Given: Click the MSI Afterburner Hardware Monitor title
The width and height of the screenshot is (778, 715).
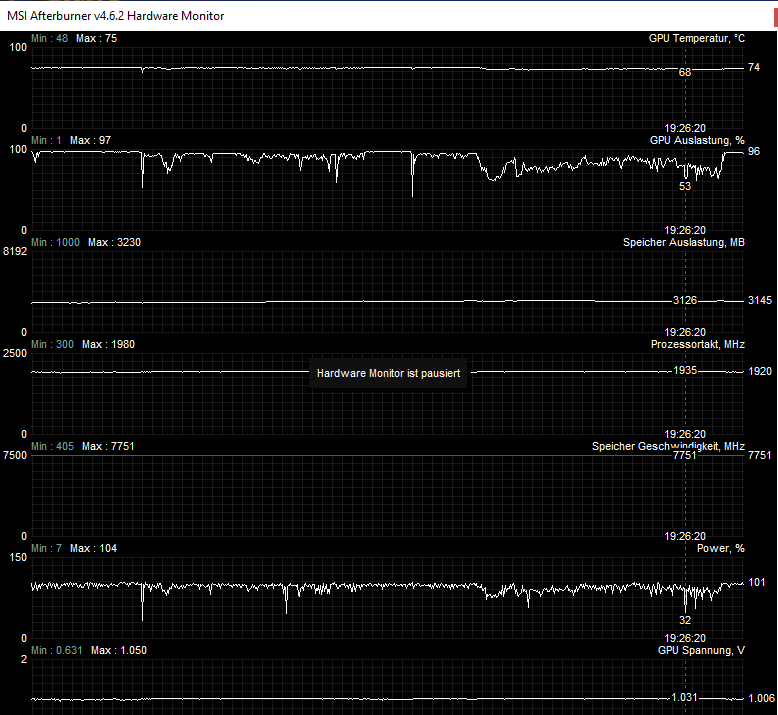Looking at the screenshot, I should tap(116, 16).
